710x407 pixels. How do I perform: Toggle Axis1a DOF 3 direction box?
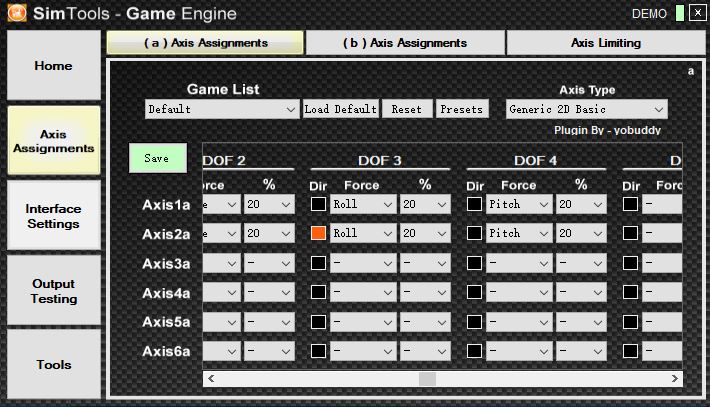pos(318,204)
